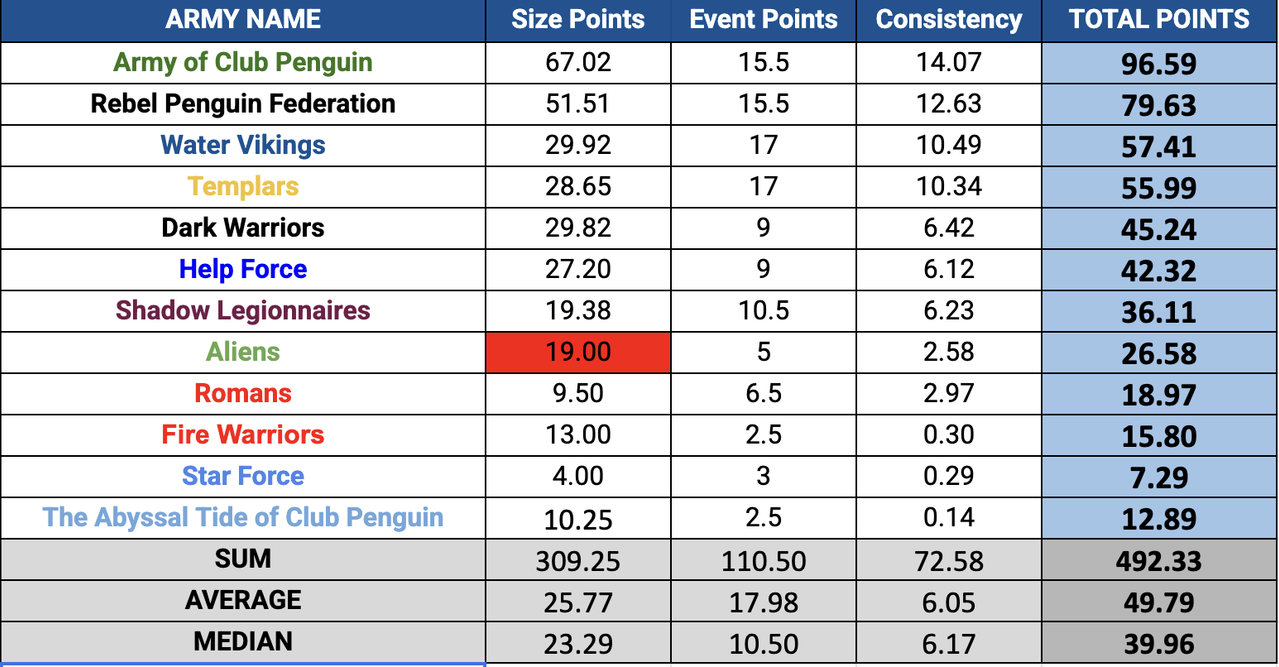Click the Size Points column header
Screen dimensions: 1279x667
[x=578, y=20]
